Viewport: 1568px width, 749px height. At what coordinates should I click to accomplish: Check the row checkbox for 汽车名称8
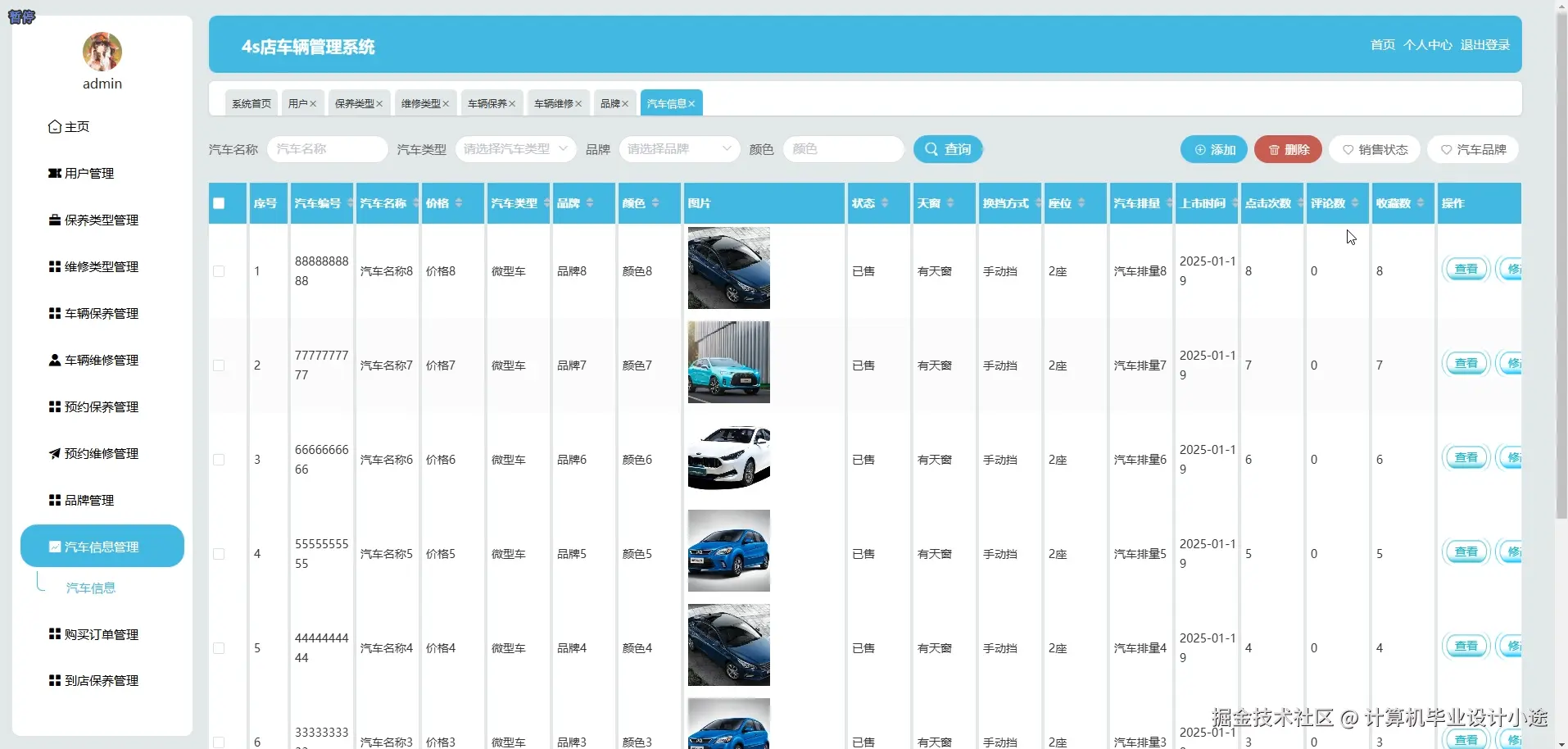coord(219,271)
